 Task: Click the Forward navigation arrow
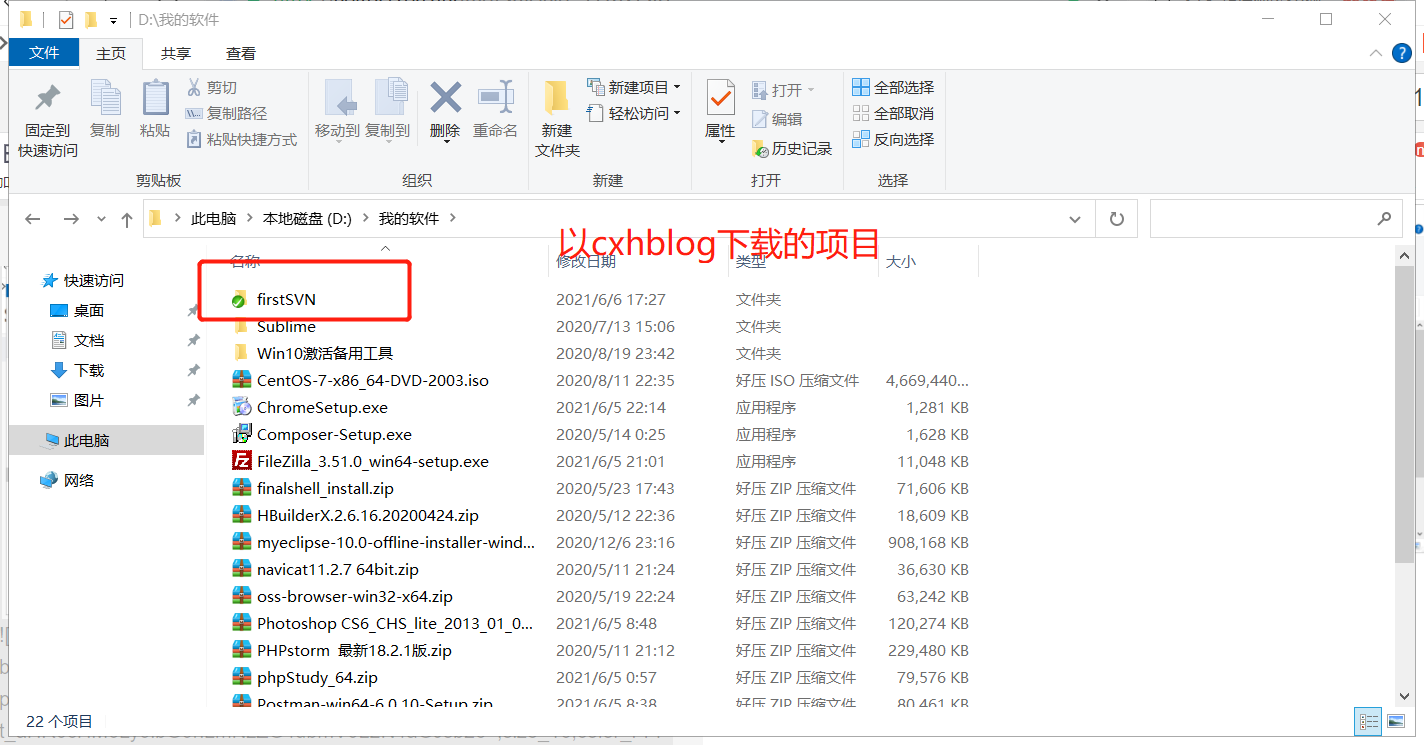coord(70,218)
